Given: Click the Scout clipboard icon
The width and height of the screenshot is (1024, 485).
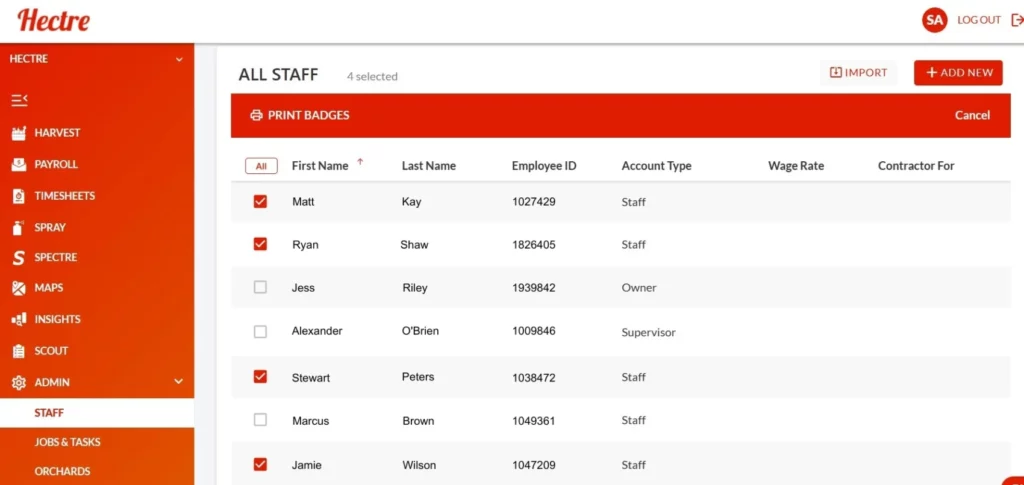Looking at the screenshot, I should point(18,351).
